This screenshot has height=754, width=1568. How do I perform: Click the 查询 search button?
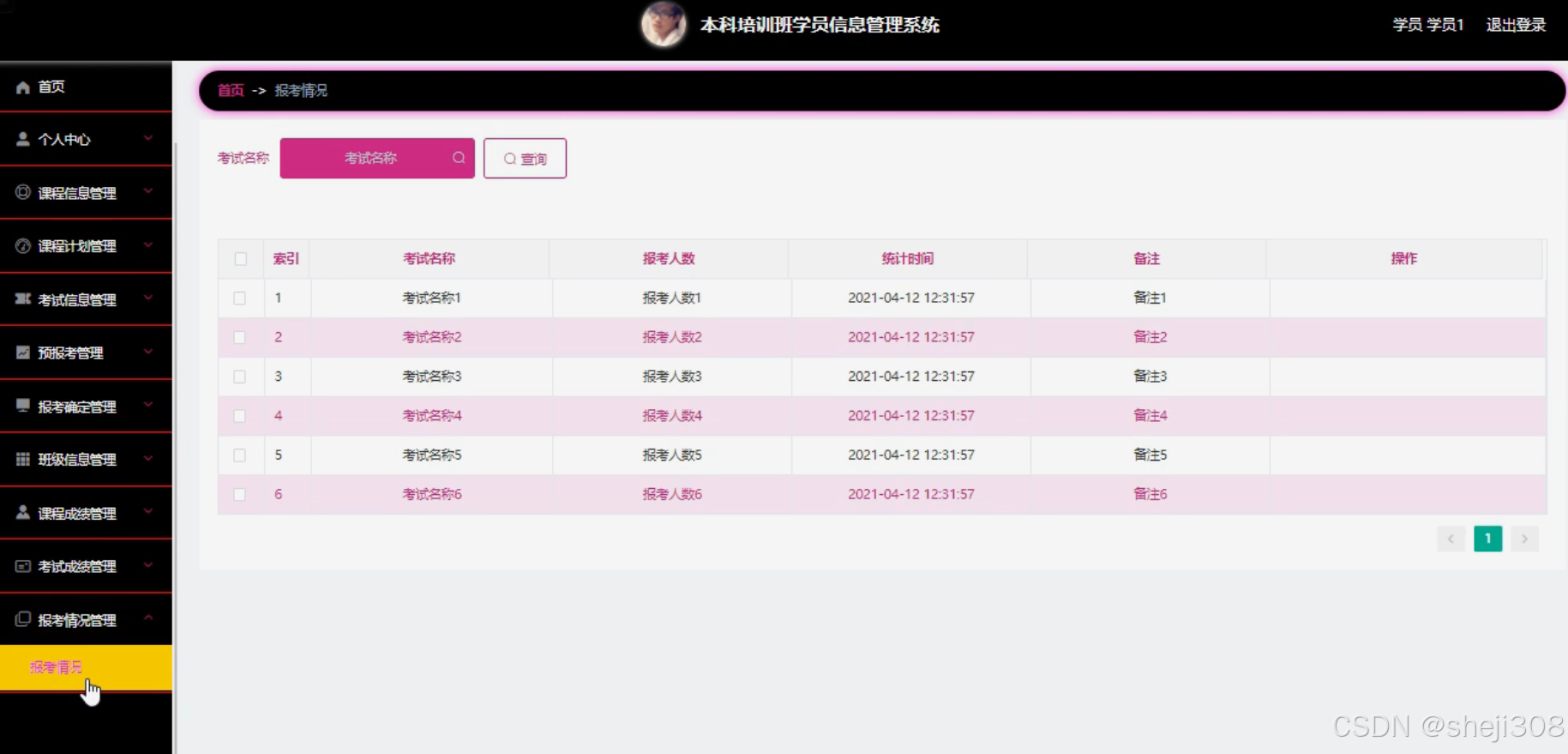tap(525, 159)
